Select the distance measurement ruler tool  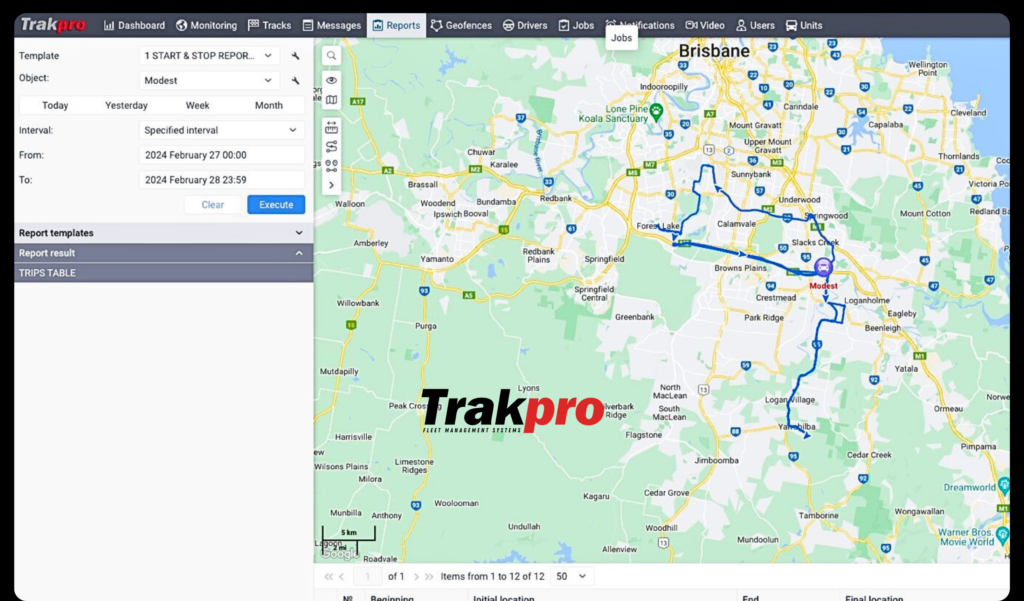click(x=331, y=128)
